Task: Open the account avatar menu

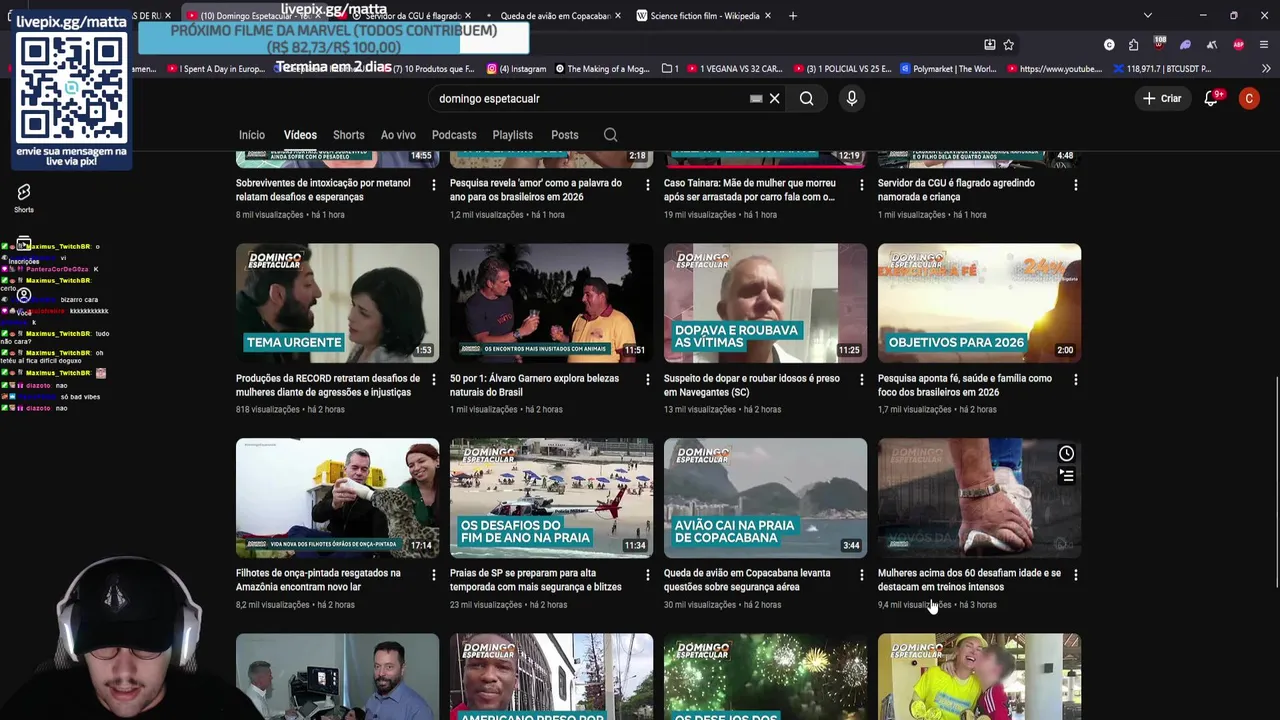Action: 1249,98
